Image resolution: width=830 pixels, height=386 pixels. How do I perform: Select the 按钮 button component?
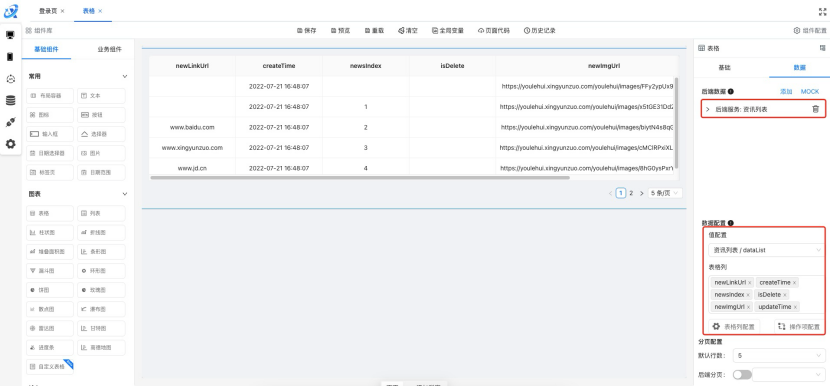[x=101, y=115]
